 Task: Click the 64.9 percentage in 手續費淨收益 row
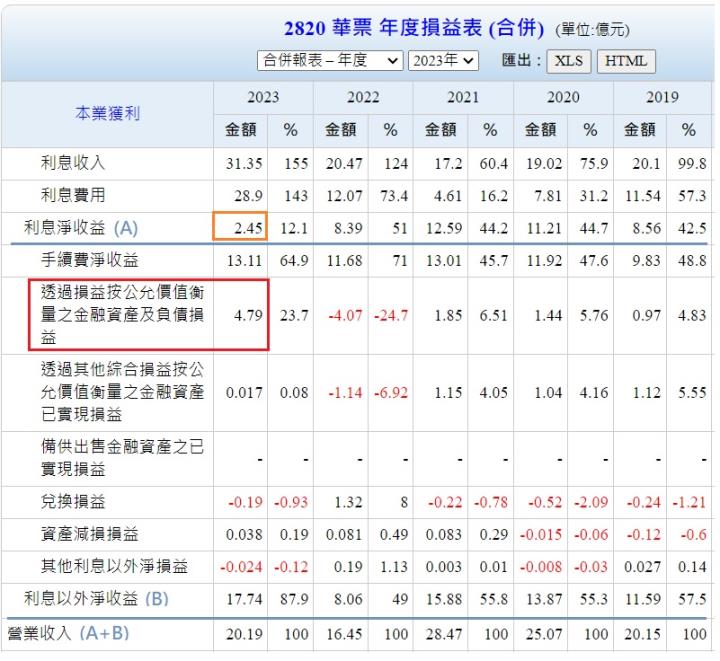coord(294,261)
